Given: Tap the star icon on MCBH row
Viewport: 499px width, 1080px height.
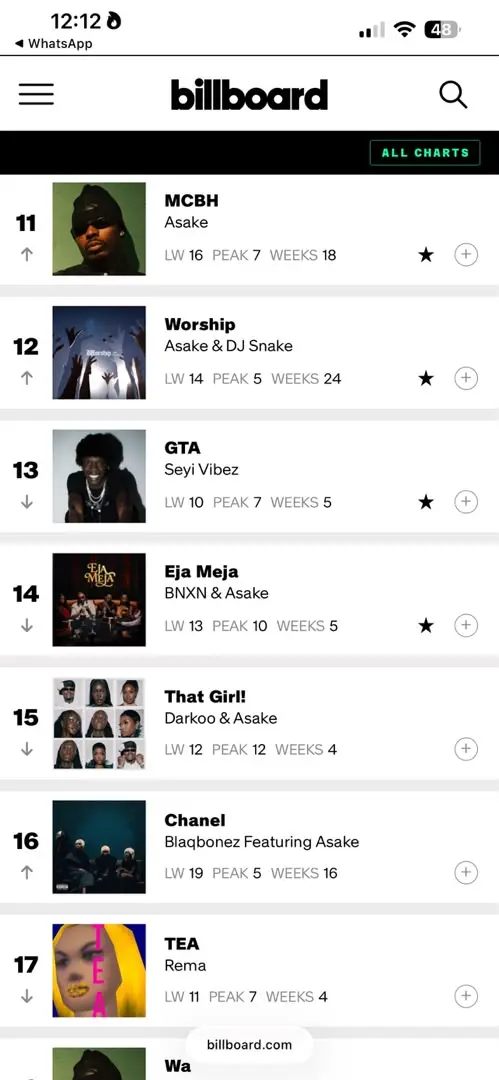Looking at the screenshot, I should 426,255.
